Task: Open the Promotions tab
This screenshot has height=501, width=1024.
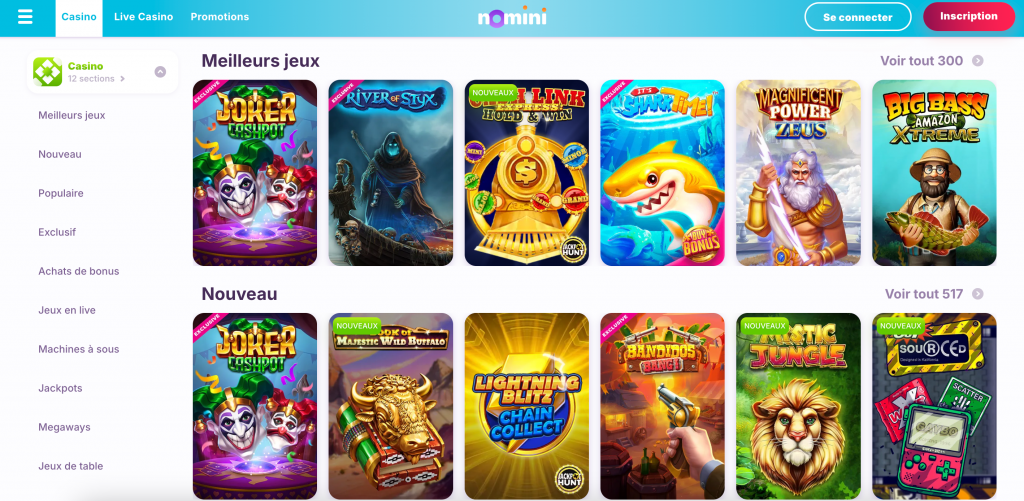Action: 219,17
